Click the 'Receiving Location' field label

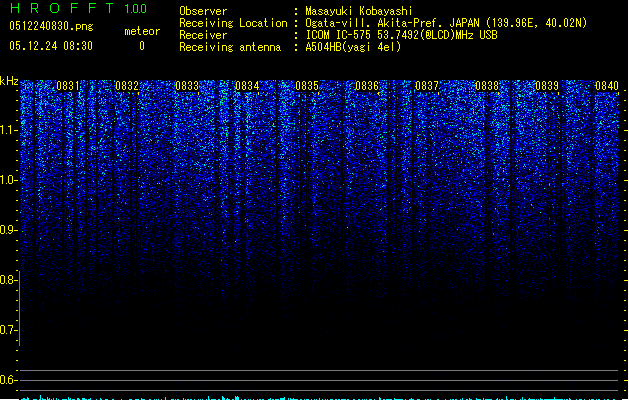pyautogui.click(x=233, y=23)
